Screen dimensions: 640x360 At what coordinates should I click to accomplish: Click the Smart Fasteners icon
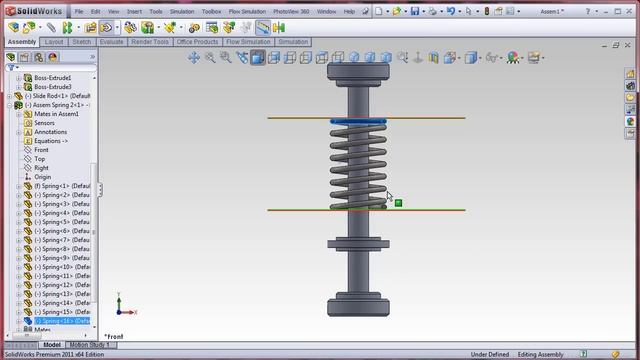pyautogui.click(x=90, y=28)
